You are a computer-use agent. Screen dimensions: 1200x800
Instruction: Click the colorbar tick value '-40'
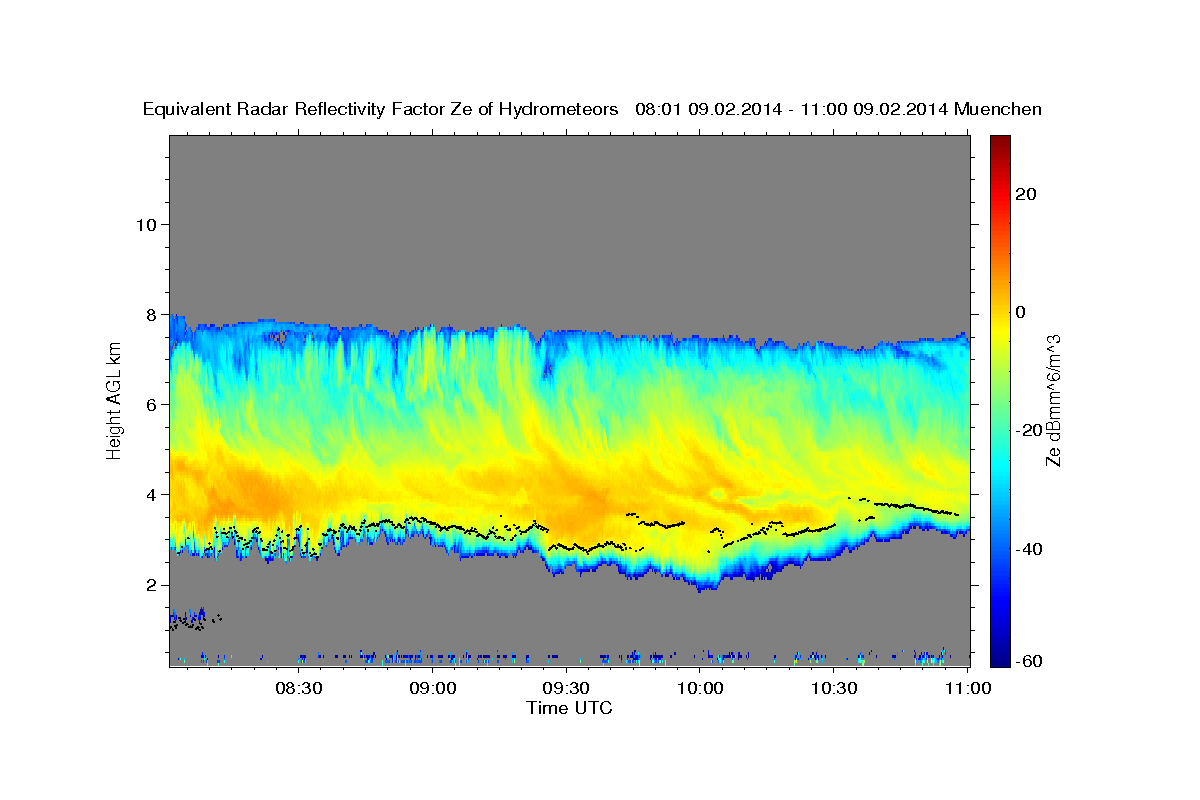[x=1028, y=549]
